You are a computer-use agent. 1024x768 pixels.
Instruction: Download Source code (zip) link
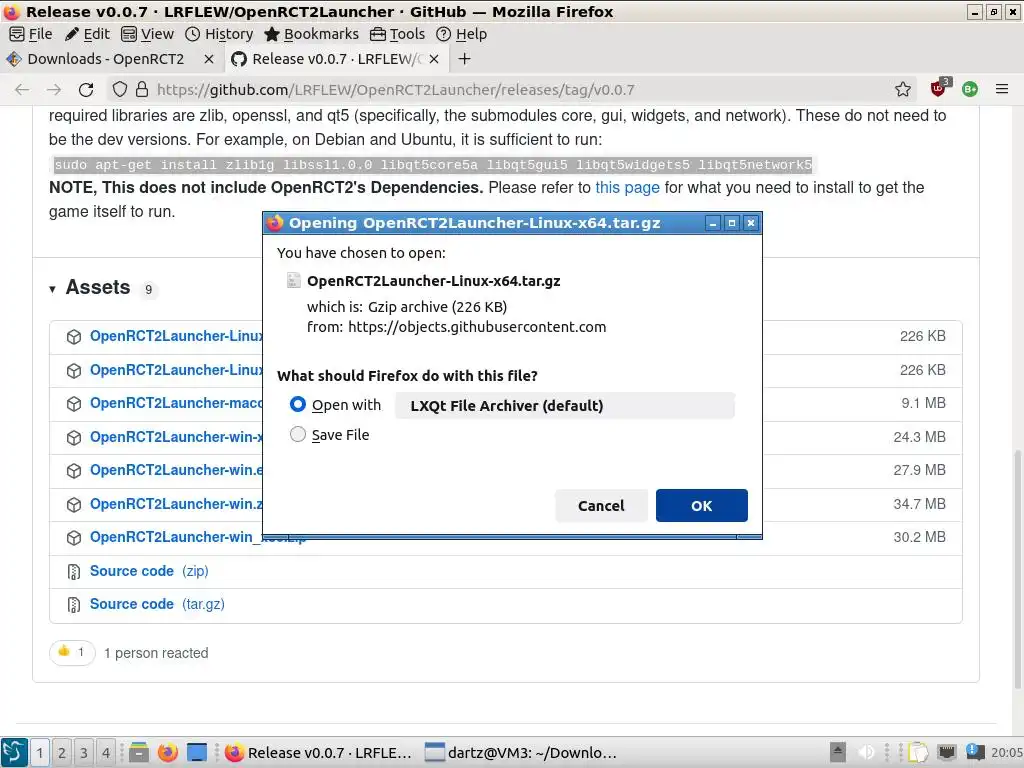point(149,571)
